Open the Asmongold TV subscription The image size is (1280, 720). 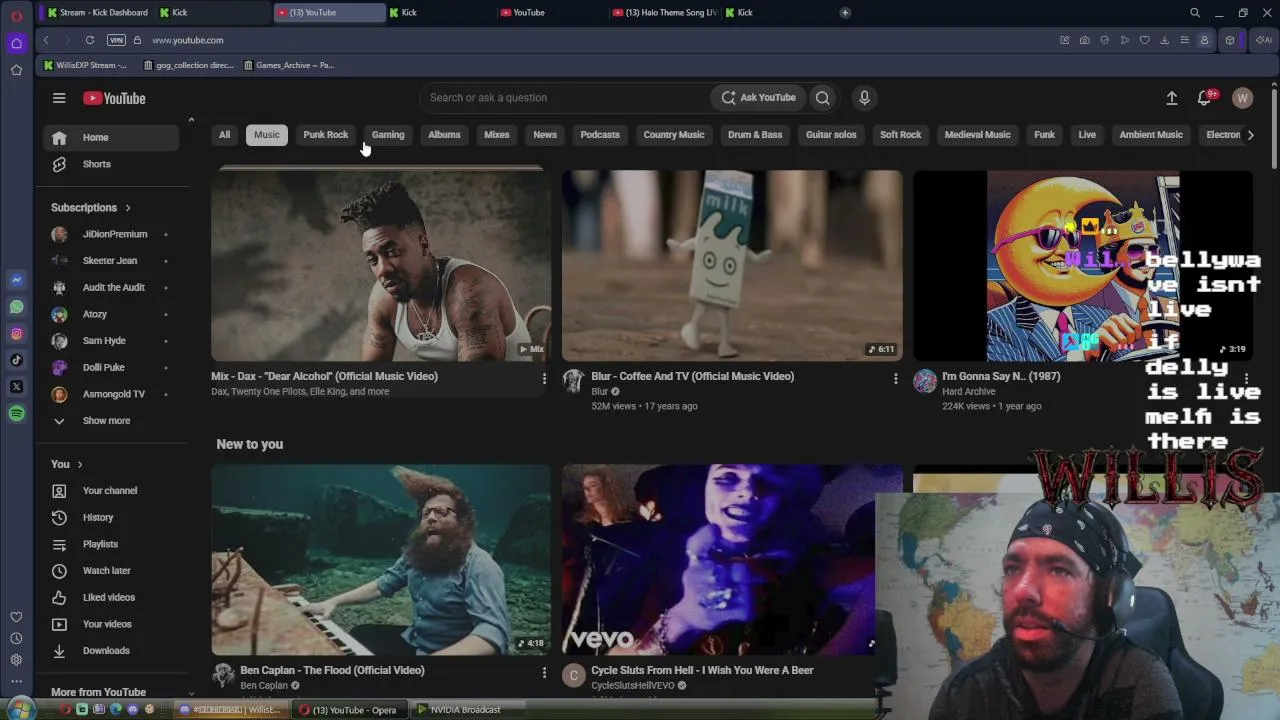(110, 394)
